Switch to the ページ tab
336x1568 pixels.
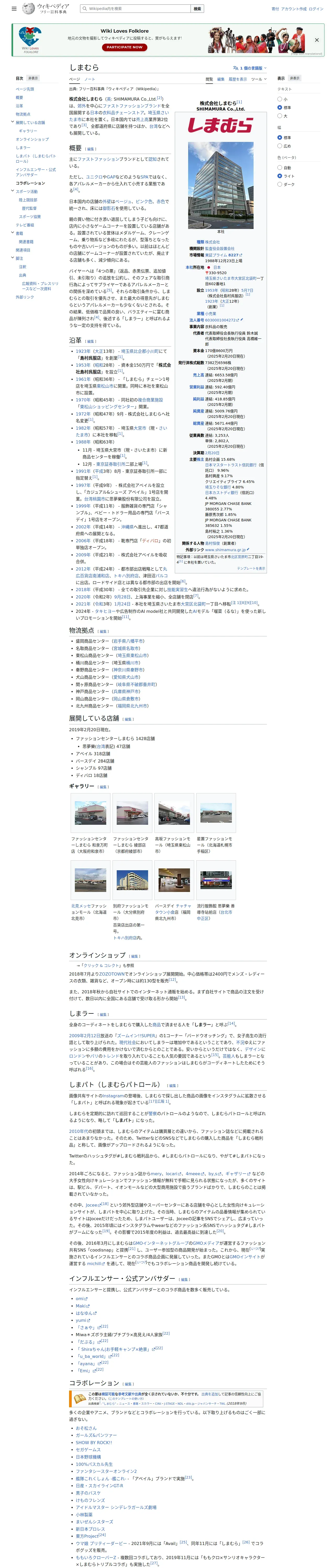[74, 79]
